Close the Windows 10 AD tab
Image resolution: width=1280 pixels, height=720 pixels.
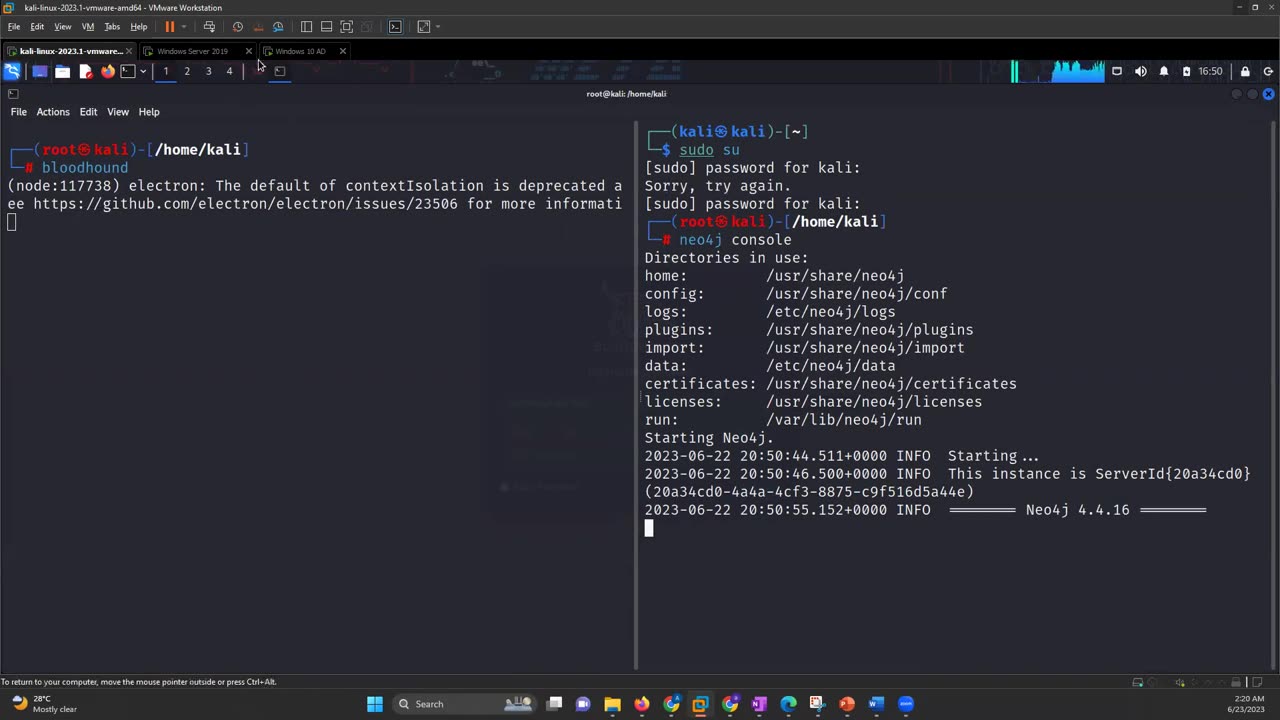pyautogui.click(x=342, y=51)
